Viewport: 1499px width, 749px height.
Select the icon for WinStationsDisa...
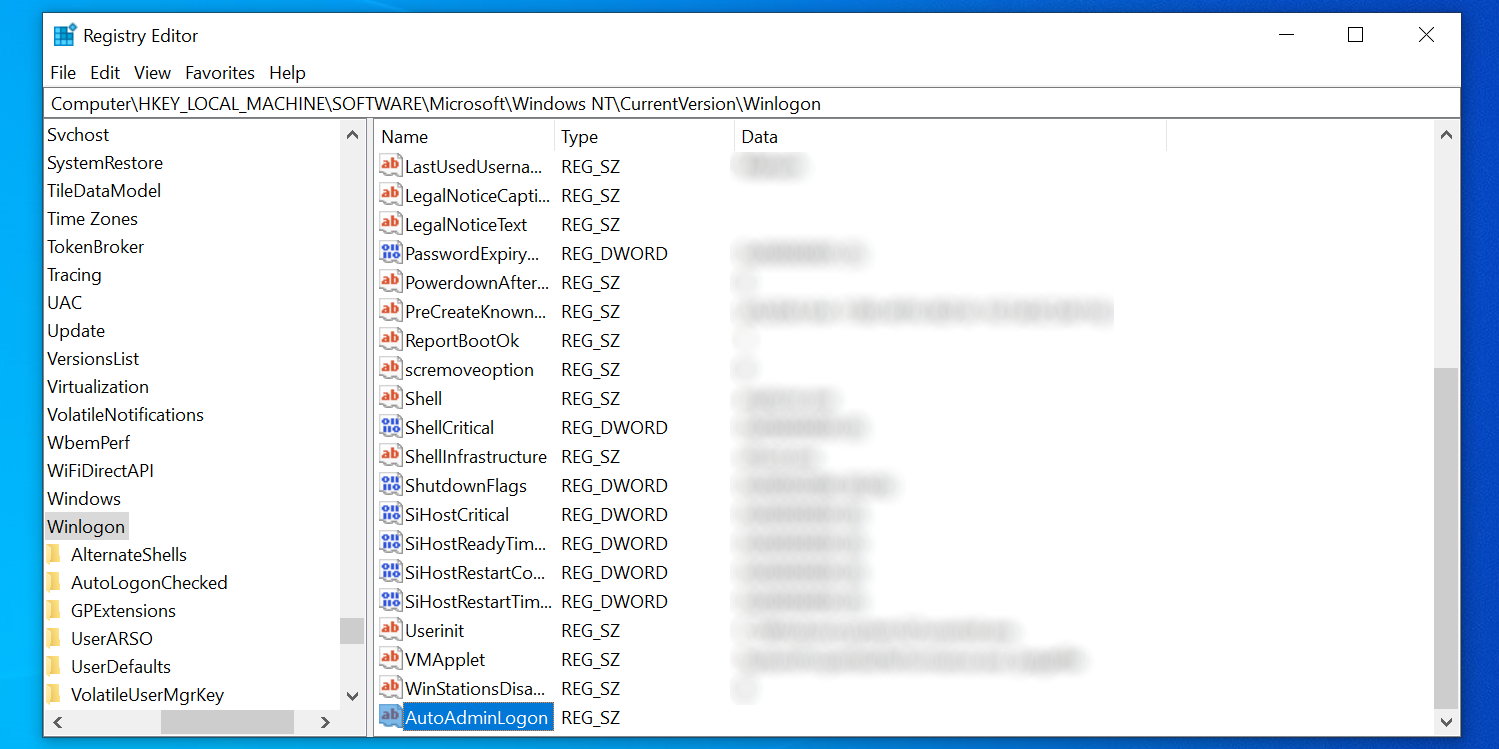tap(390, 688)
